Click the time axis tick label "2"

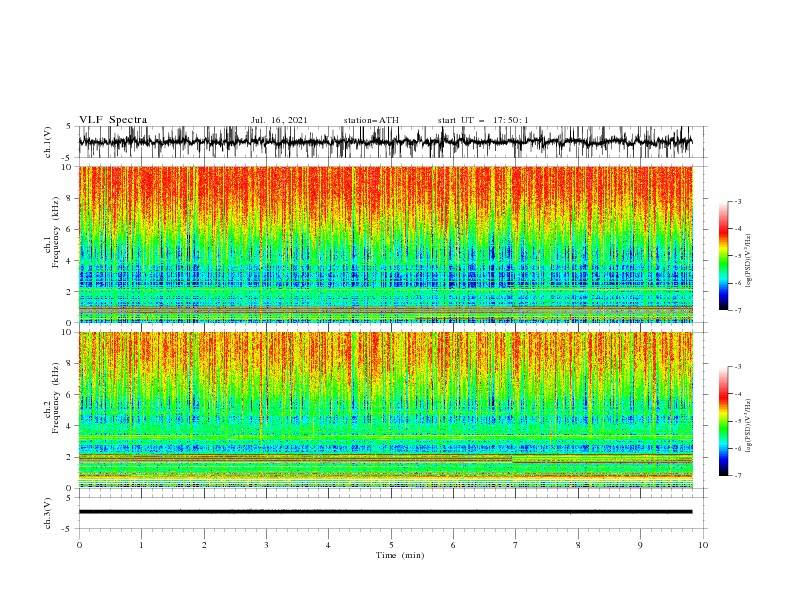tap(204, 545)
